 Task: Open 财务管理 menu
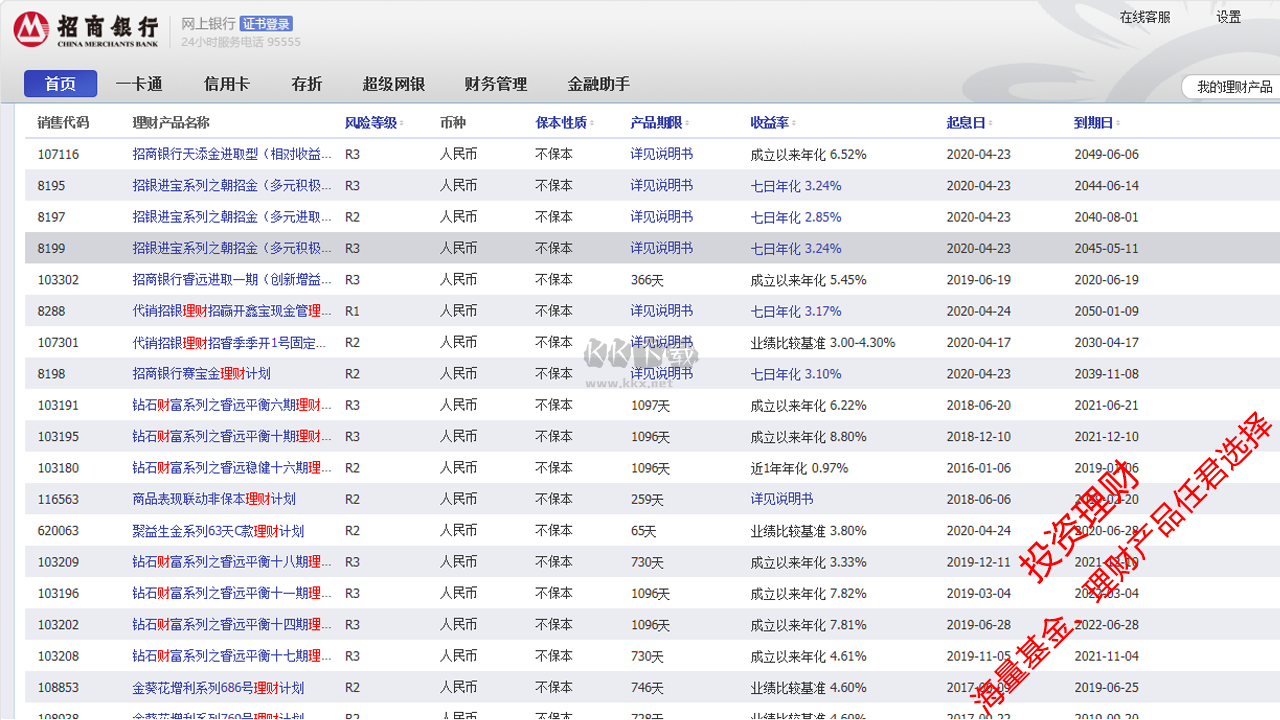(x=496, y=84)
